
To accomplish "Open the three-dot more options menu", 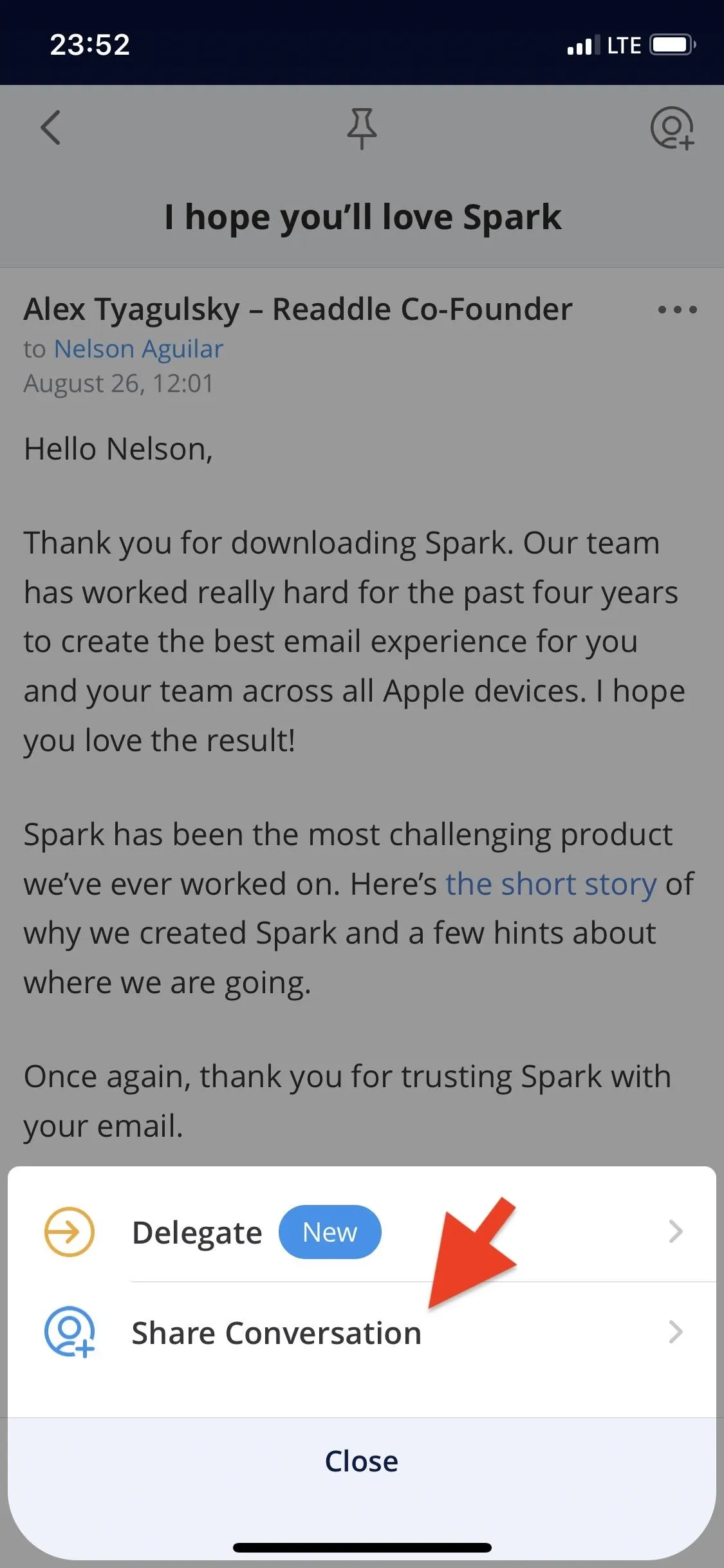I will tap(677, 310).
